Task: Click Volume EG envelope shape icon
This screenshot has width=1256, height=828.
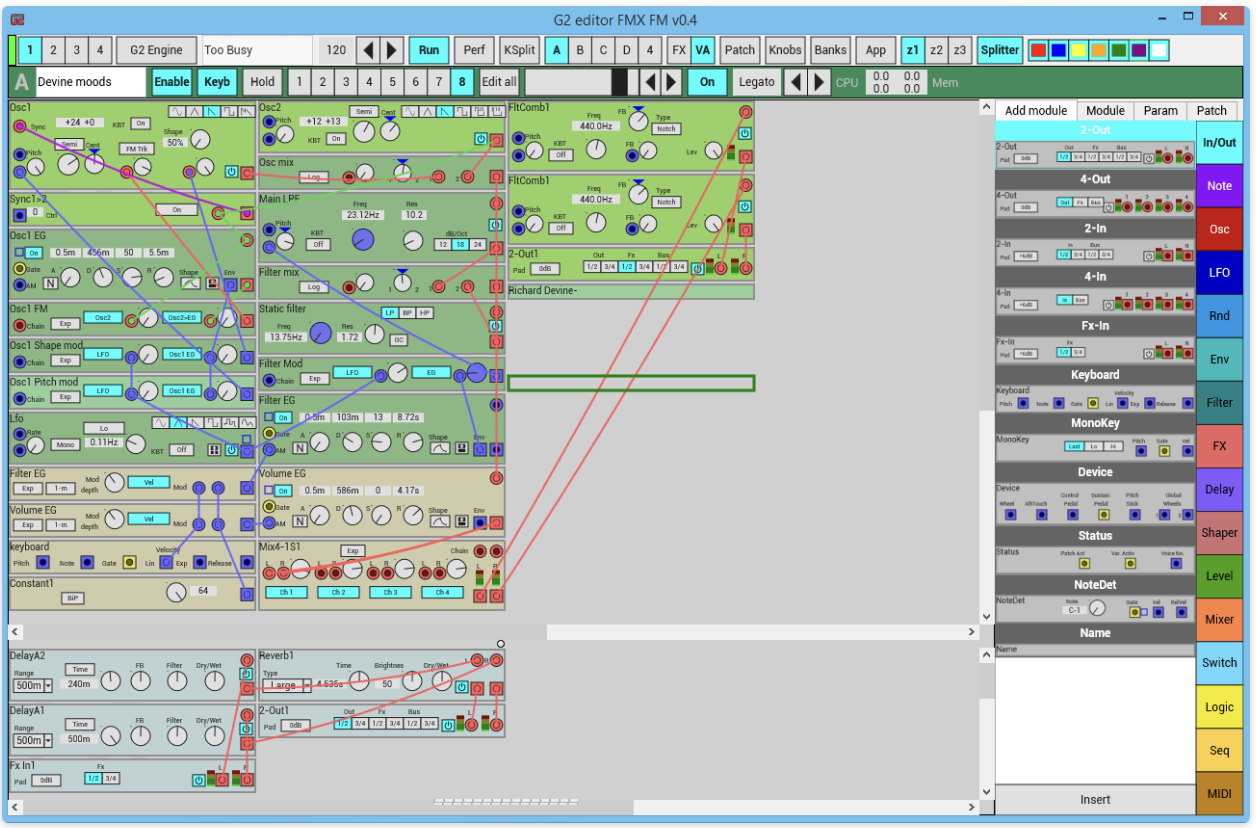Action: 439,522
